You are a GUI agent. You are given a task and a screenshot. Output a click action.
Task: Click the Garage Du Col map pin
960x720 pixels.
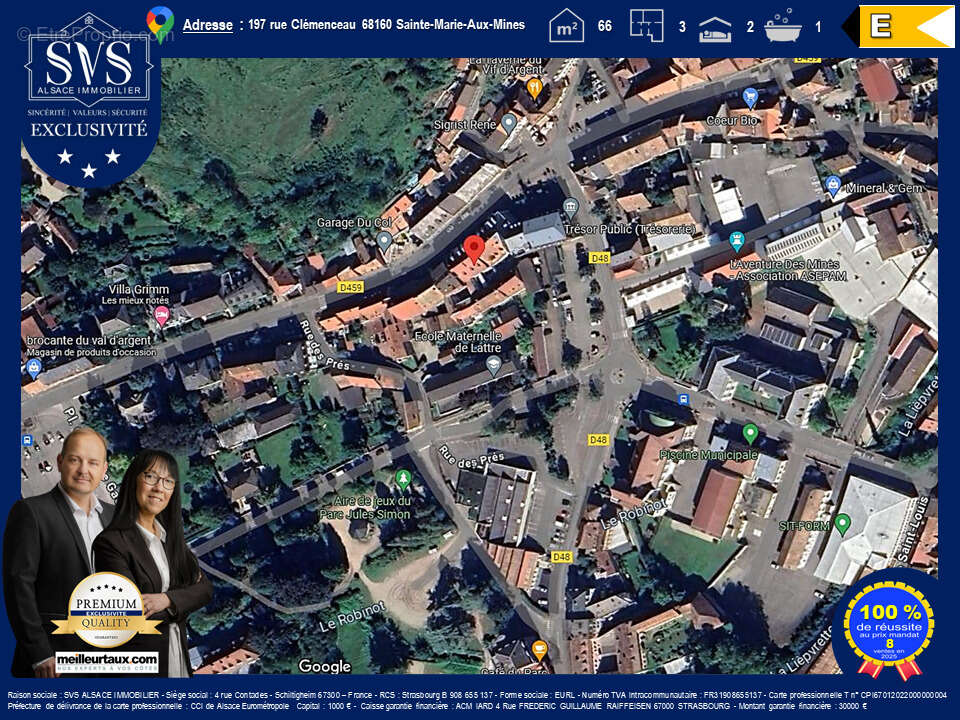384,240
